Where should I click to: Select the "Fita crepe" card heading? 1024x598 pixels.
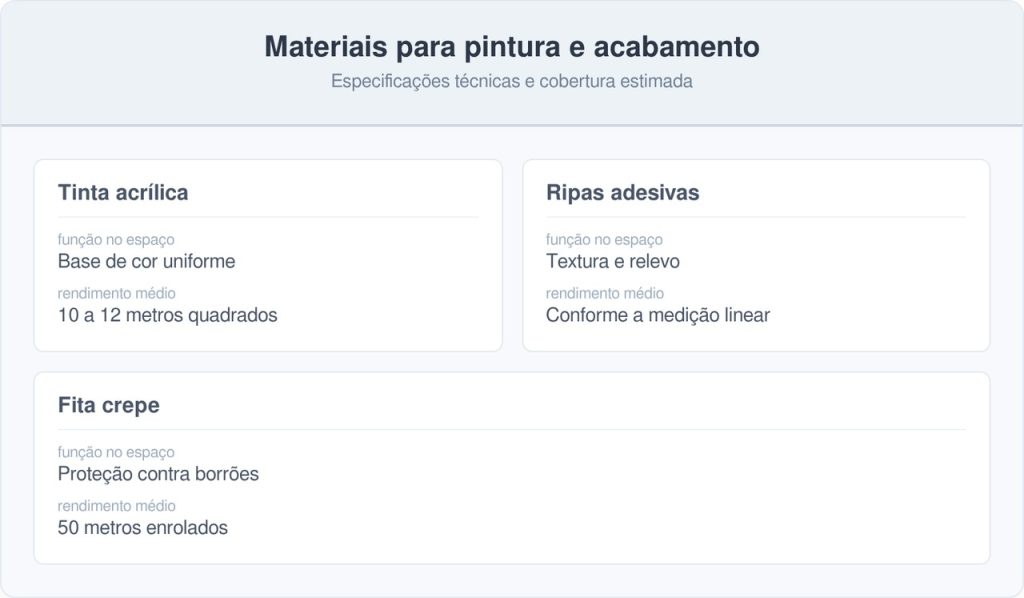108,406
